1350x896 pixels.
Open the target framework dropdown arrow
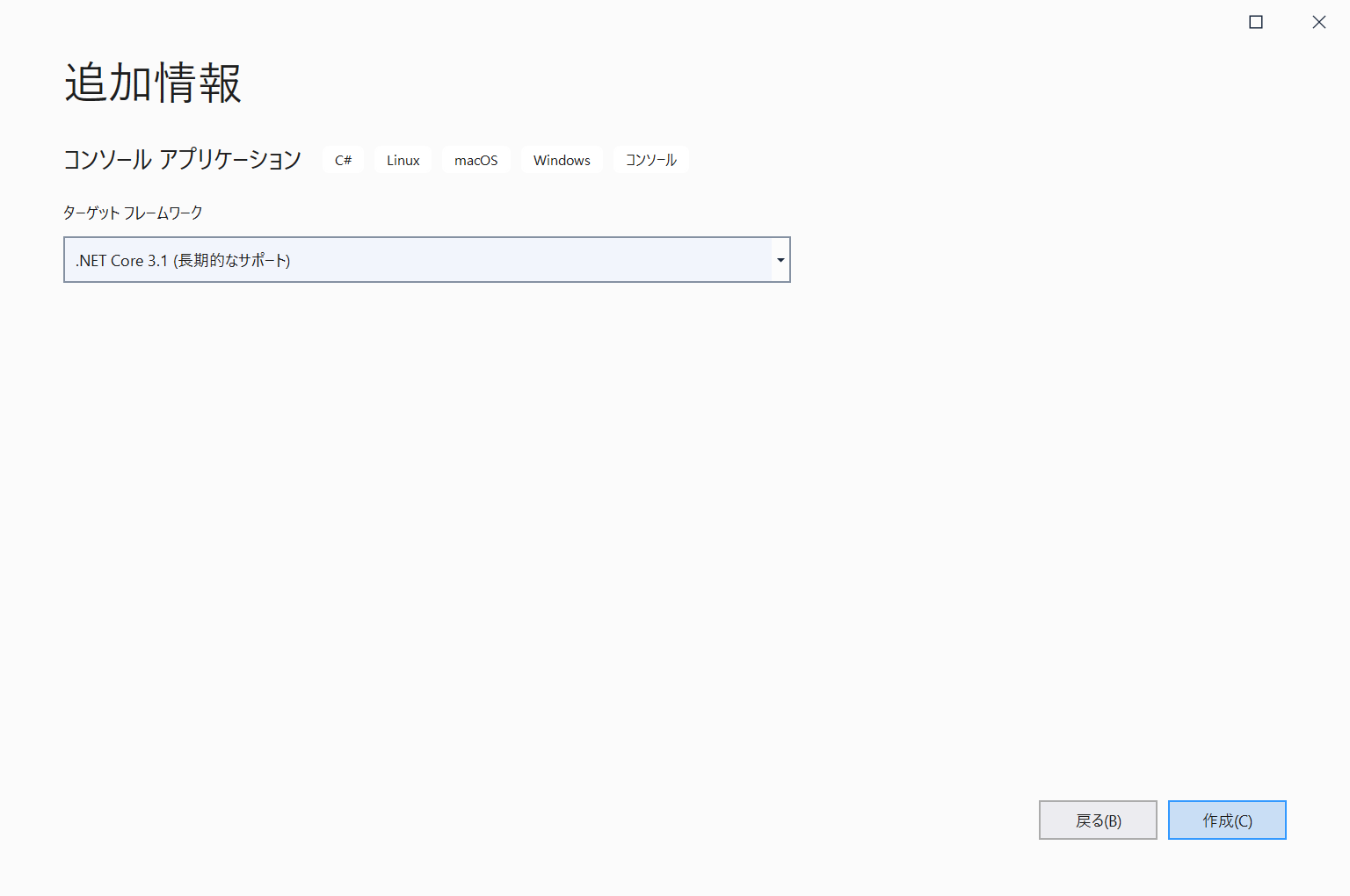(x=780, y=260)
